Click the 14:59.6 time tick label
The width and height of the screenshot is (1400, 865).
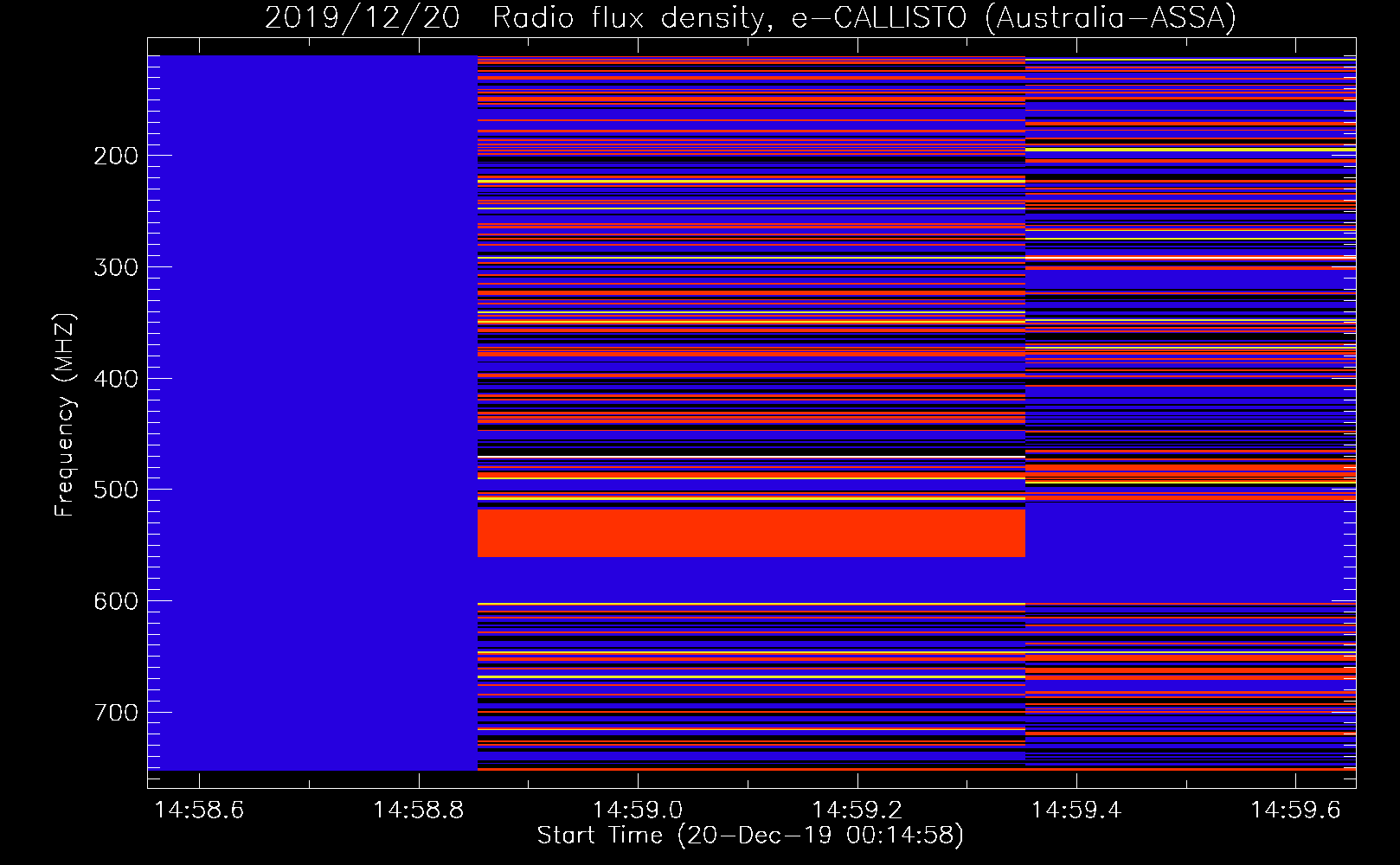pyautogui.click(x=1295, y=810)
